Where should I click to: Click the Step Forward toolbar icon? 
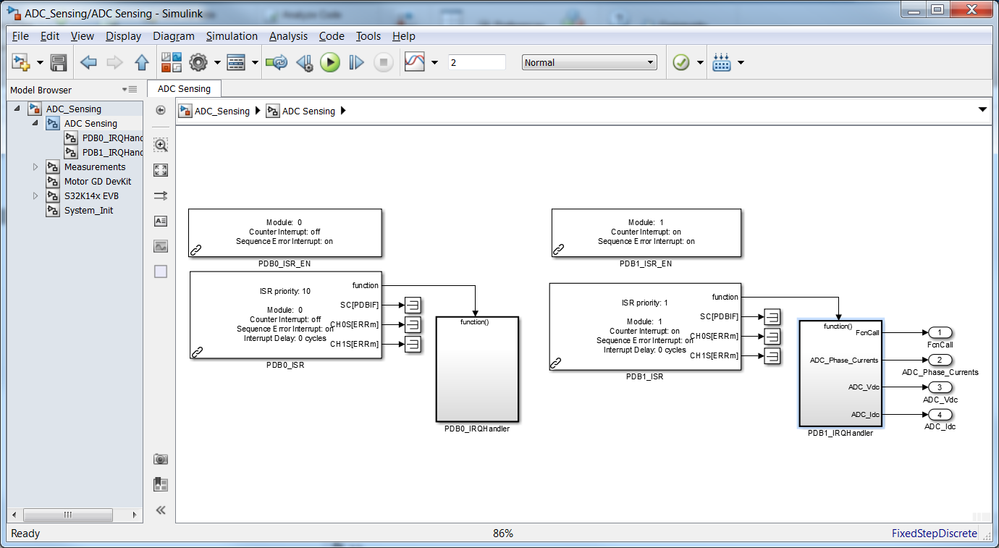(x=357, y=62)
